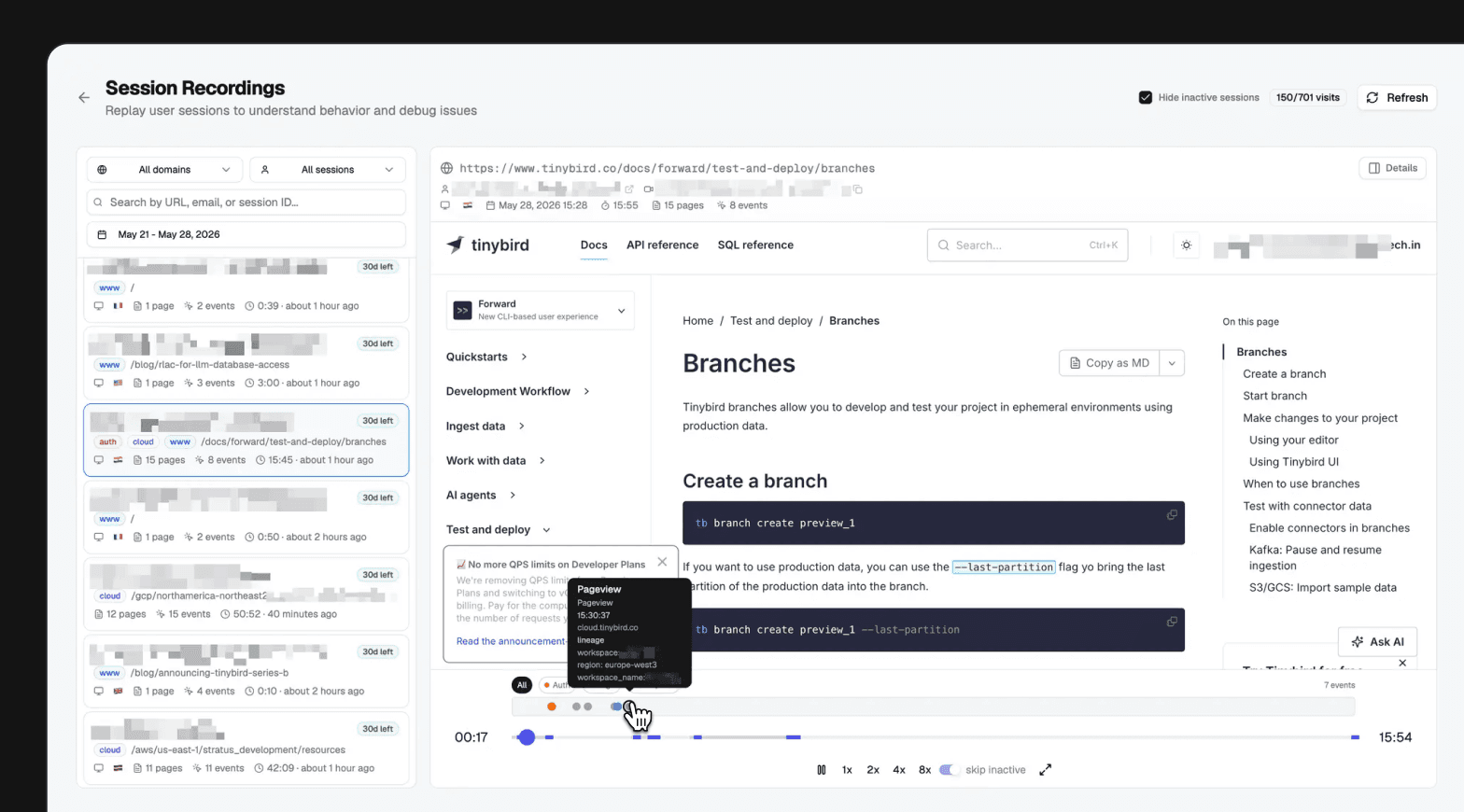Screen dimensions: 1464x812
Task: Expand the Work with data section
Action: 495,460
